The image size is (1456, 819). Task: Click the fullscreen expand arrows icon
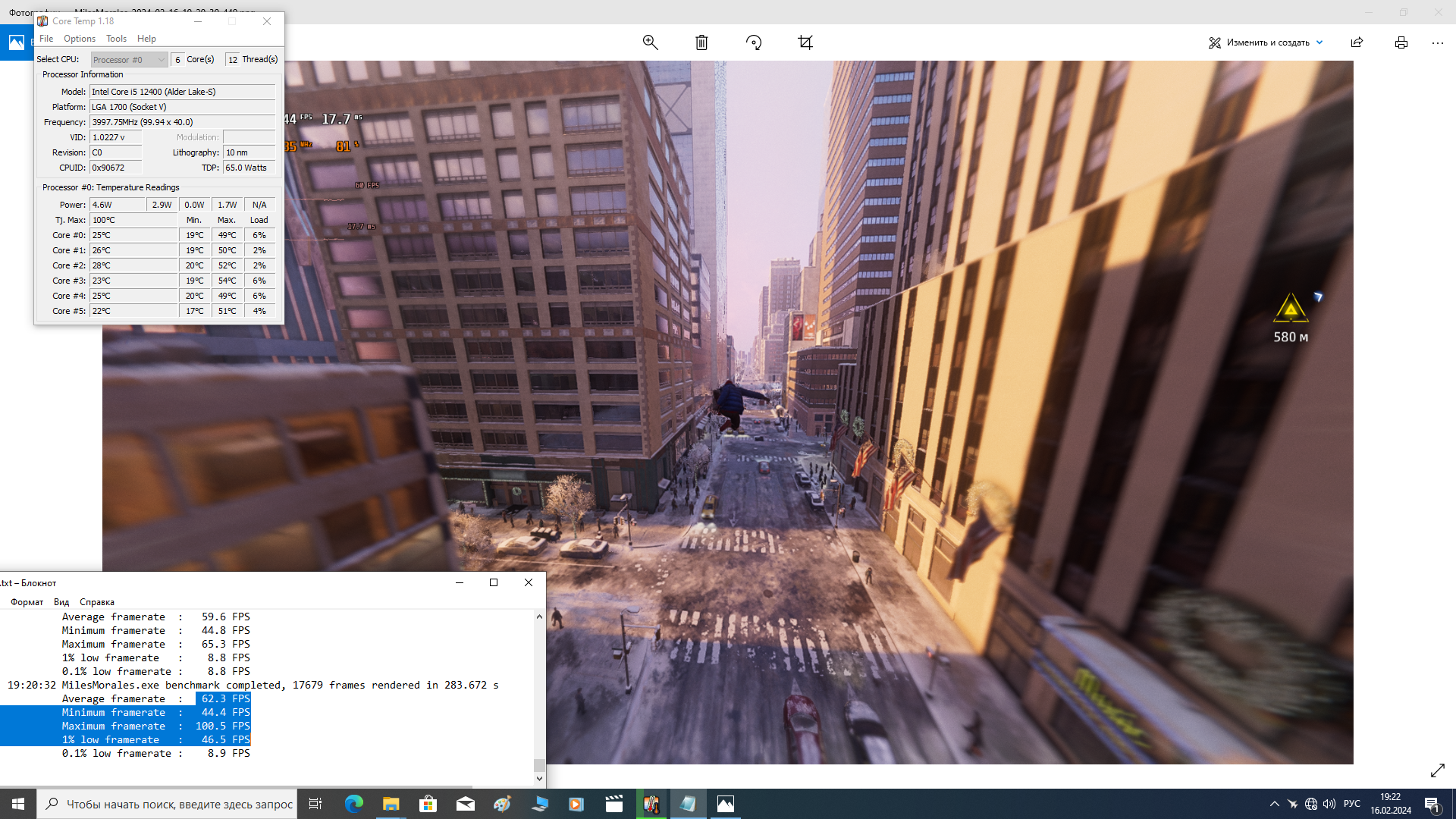1437,770
